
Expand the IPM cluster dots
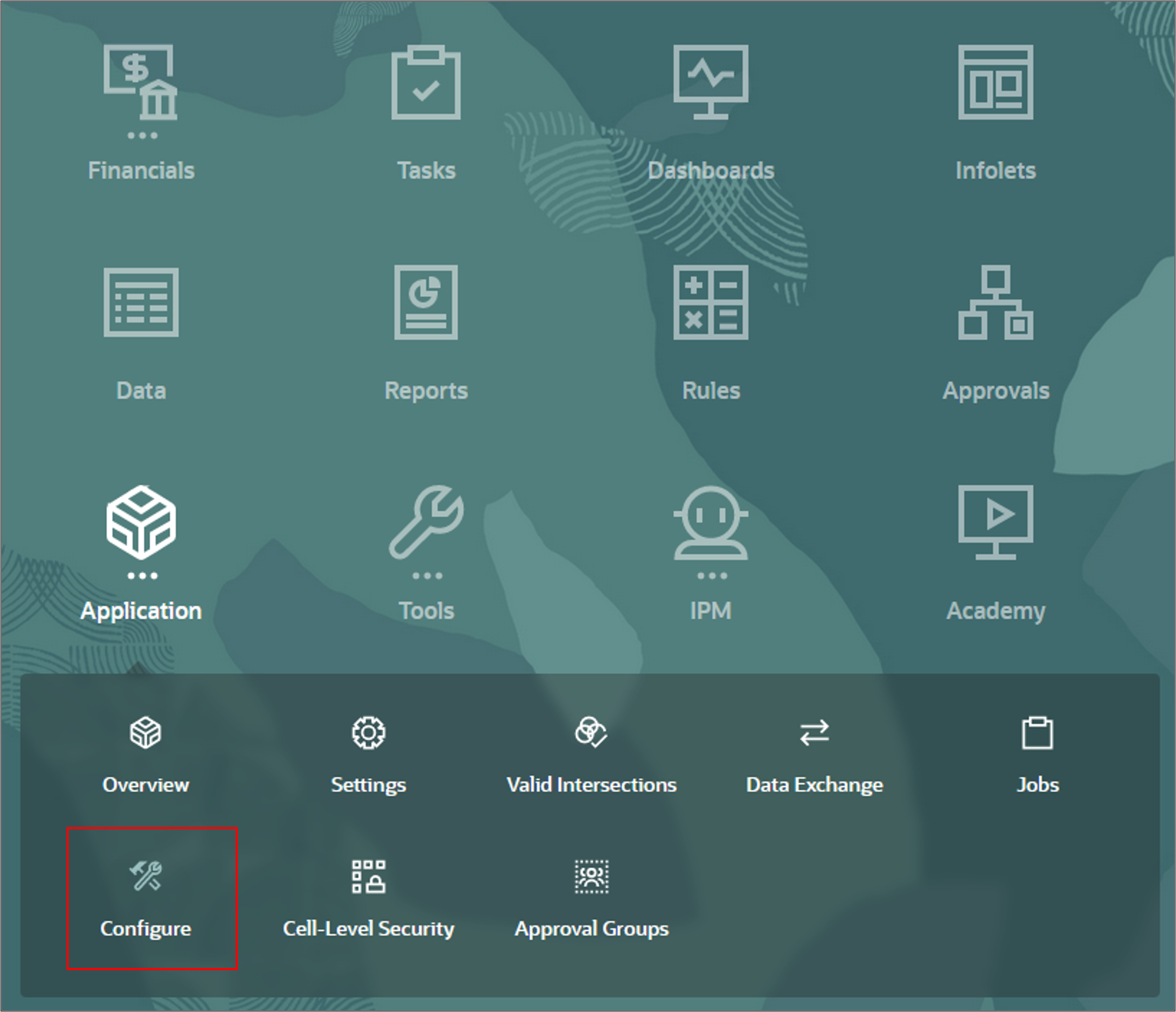[x=711, y=575]
